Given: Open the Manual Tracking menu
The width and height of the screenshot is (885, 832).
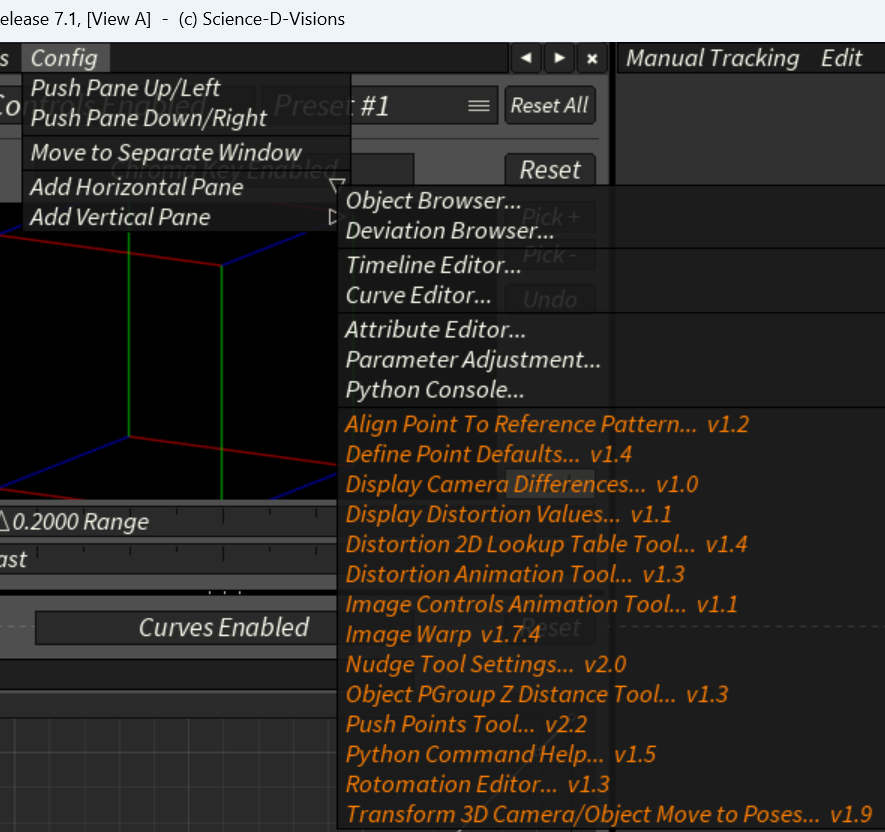Looking at the screenshot, I should point(712,58).
